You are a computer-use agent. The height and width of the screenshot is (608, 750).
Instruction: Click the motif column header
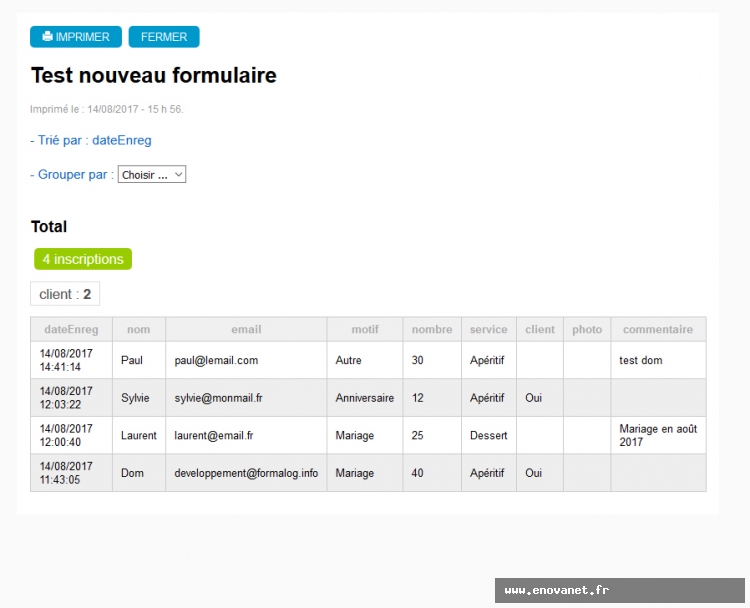tap(365, 329)
